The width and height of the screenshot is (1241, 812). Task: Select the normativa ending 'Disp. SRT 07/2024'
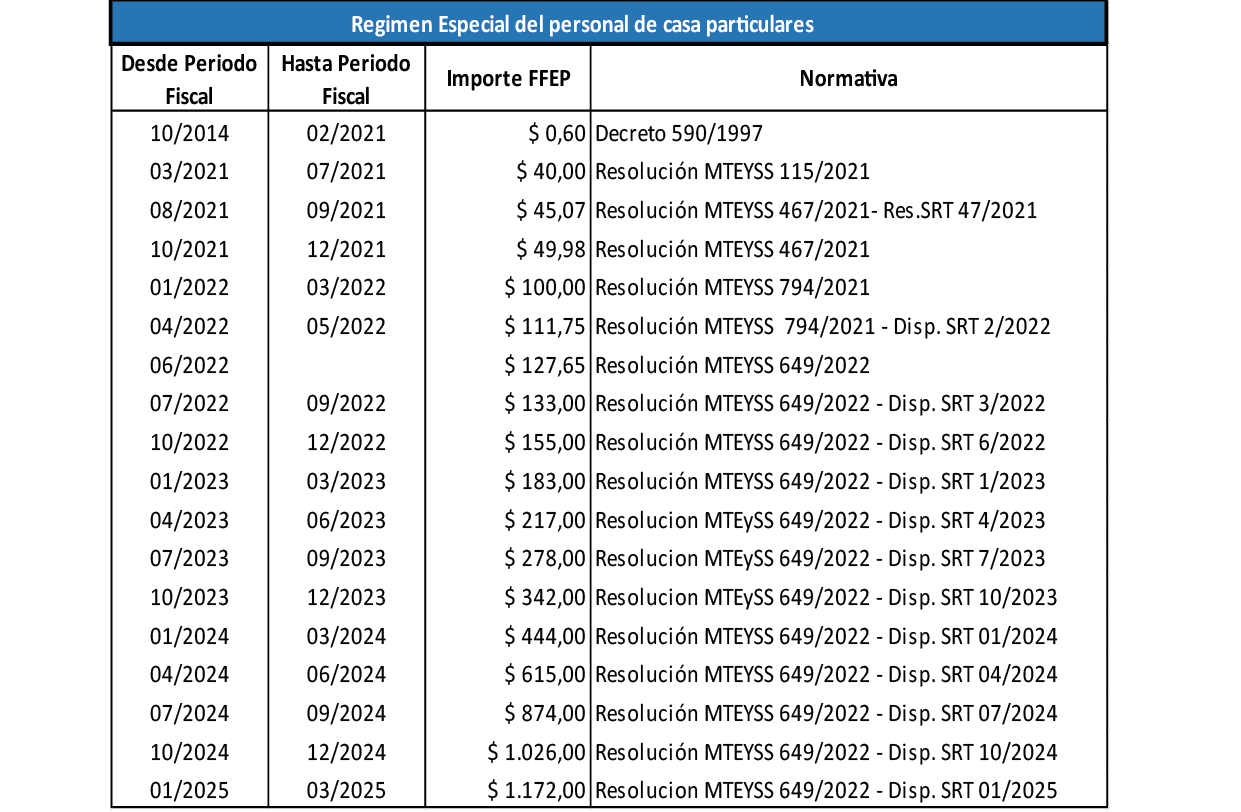click(826, 713)
